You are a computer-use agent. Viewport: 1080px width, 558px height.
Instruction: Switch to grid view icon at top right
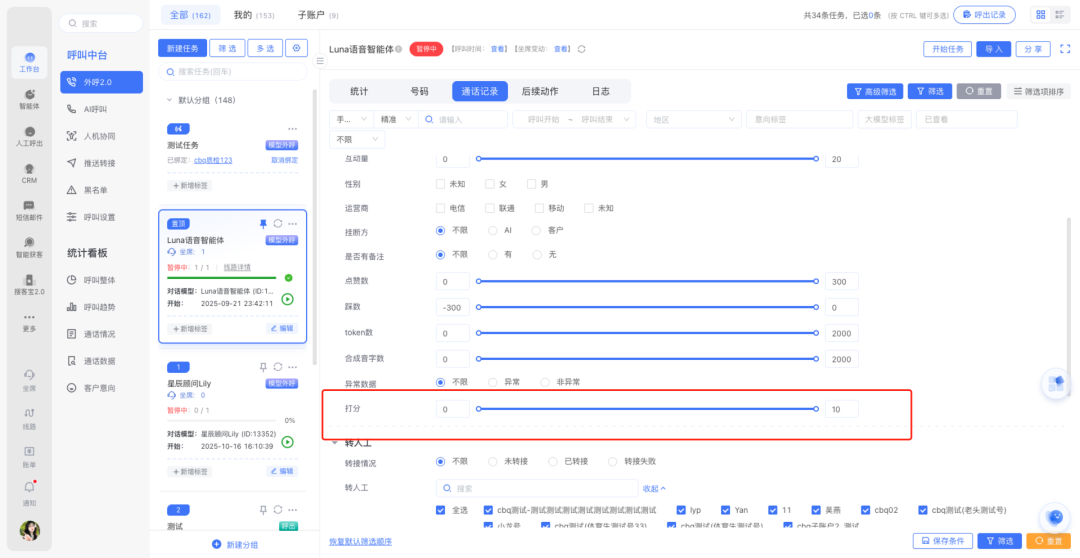click(1041, 15)
